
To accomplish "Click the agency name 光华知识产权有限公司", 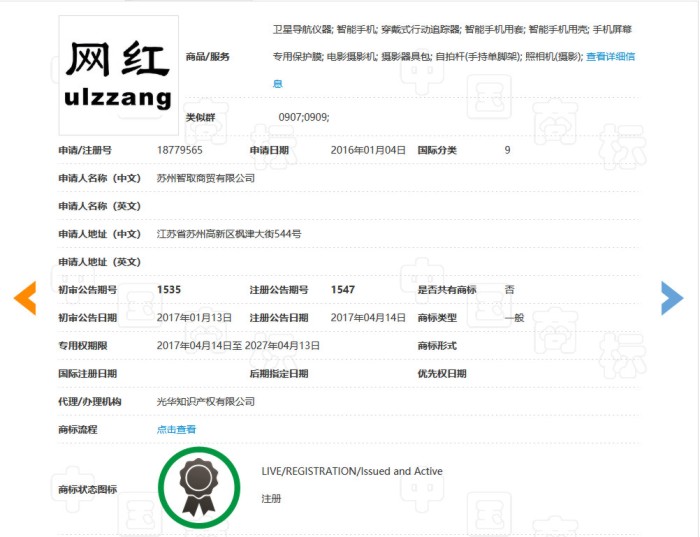I will click(206, 401).
